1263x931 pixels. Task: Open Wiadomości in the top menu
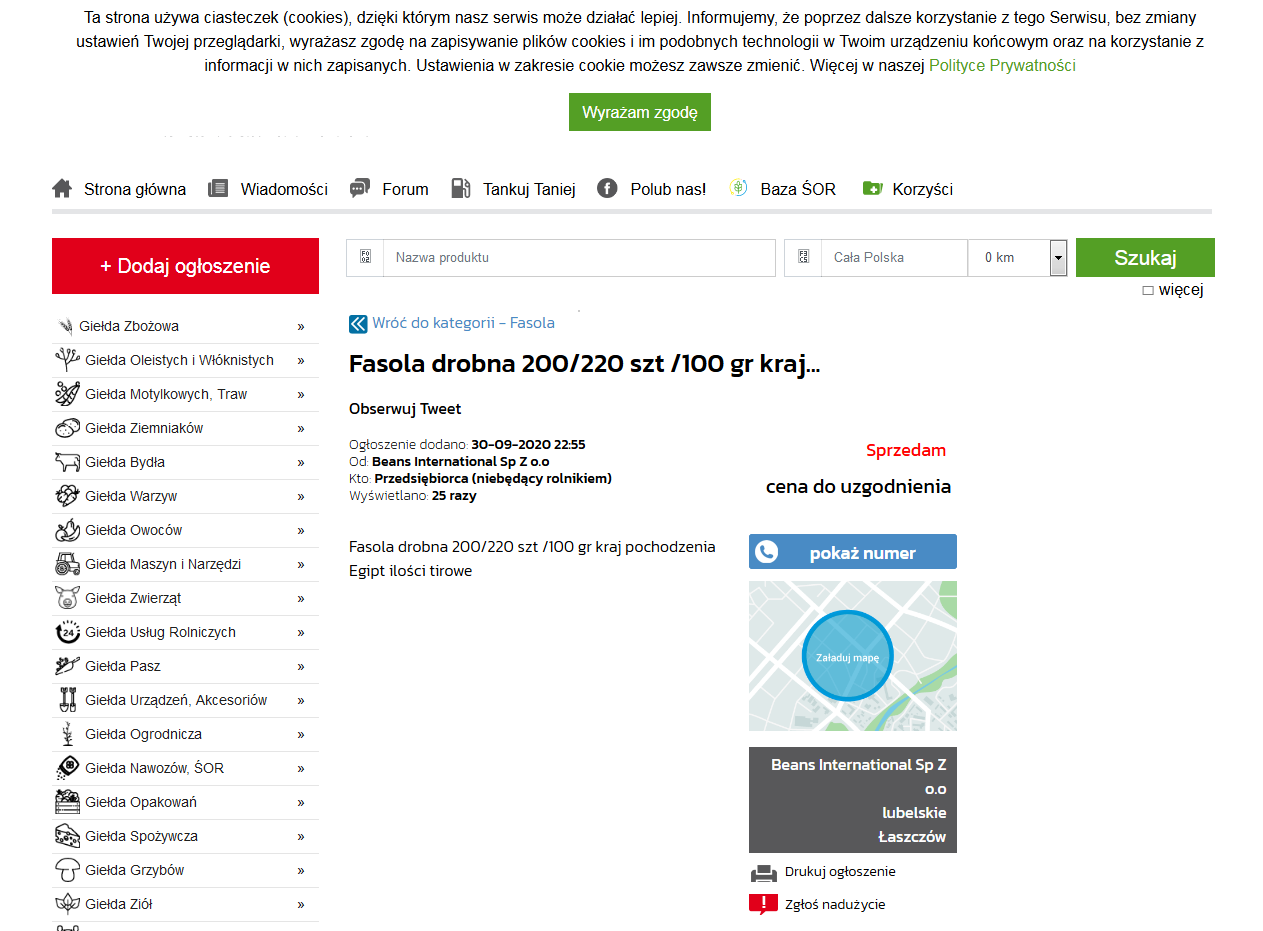(283, 189)
